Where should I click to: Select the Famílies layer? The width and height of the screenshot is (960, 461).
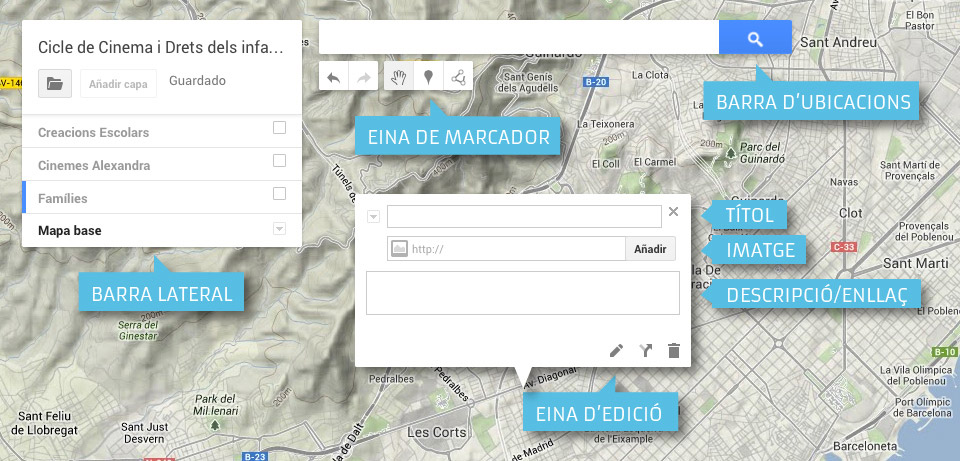62,198
